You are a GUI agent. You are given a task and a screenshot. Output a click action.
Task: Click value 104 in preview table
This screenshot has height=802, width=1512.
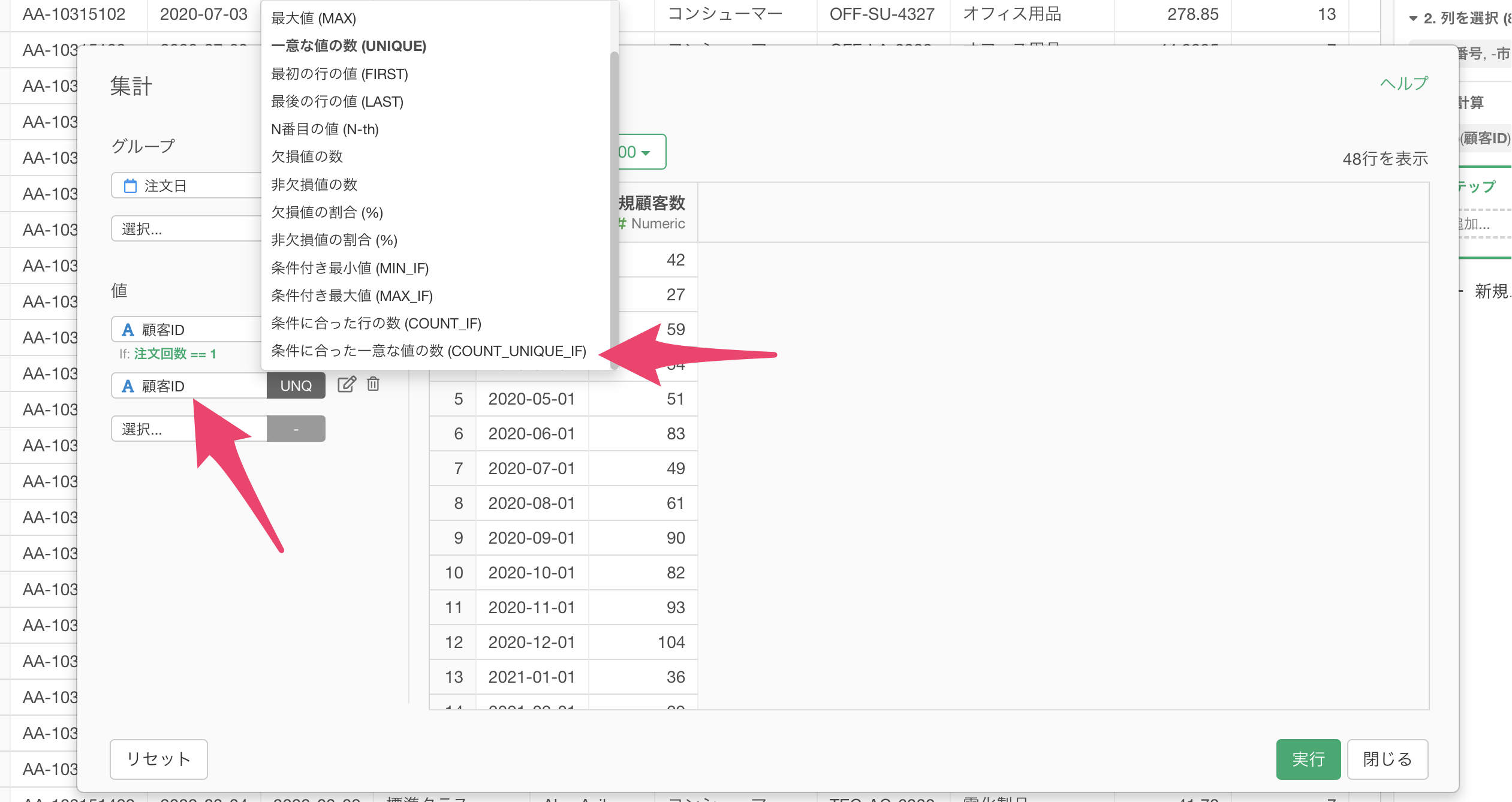pos(671,642)
